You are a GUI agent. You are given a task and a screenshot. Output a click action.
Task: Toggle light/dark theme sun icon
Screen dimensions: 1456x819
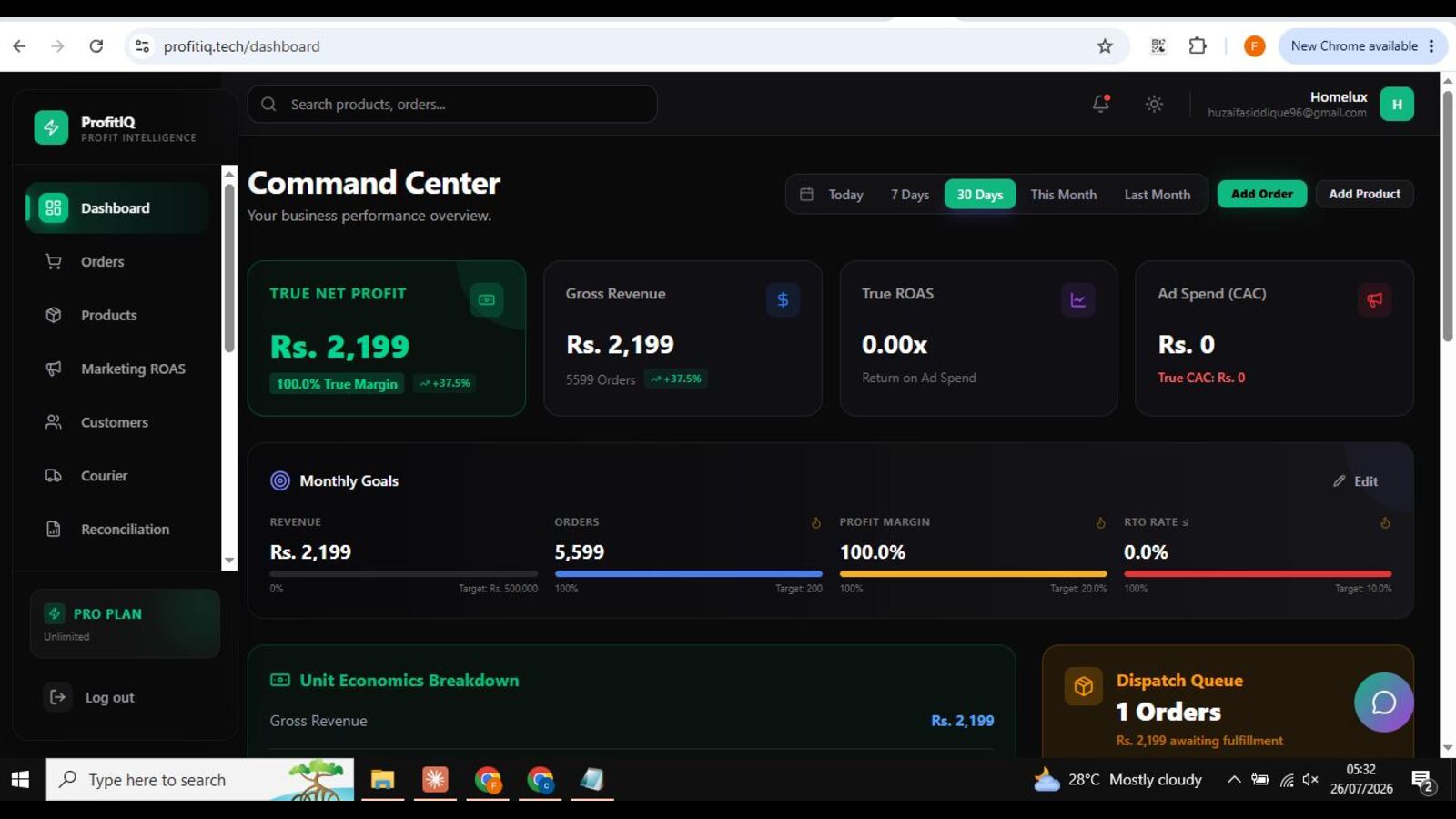click(x=1154, y=104)
